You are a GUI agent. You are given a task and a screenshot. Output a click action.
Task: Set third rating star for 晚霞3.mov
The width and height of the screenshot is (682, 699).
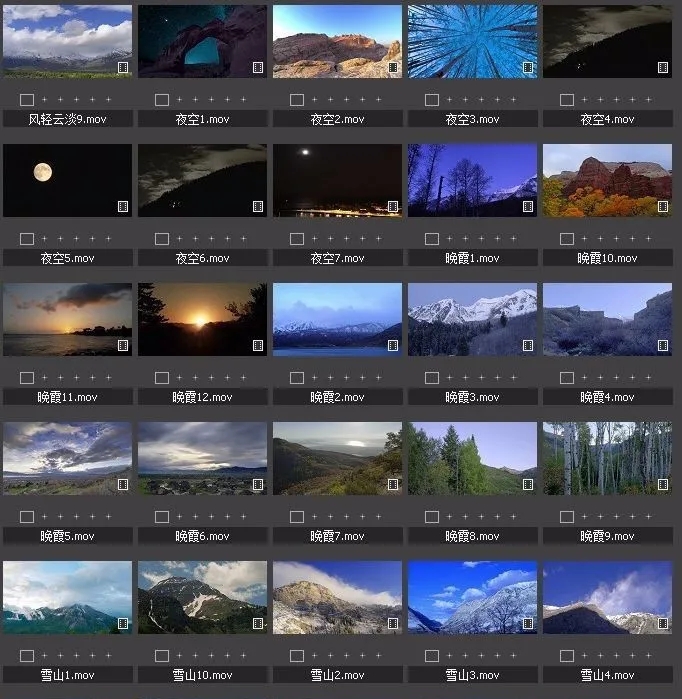point(482,378)
